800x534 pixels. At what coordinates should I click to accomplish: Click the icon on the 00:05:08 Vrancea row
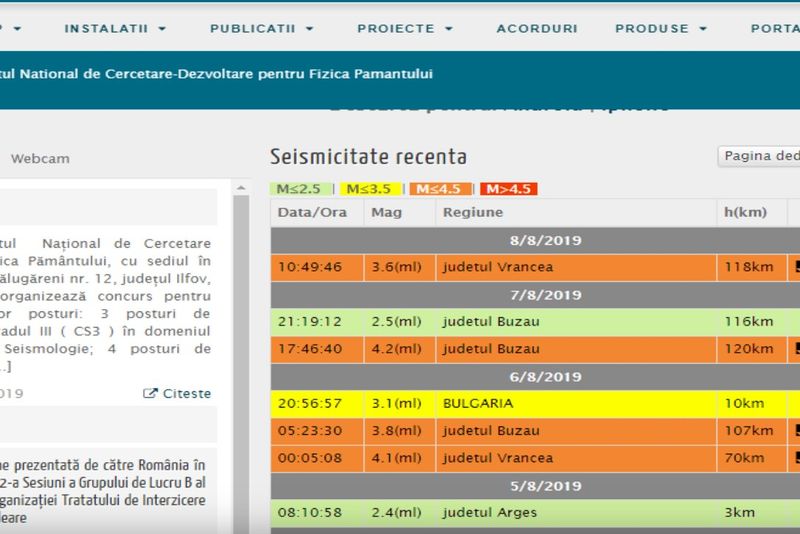point(796,458)
